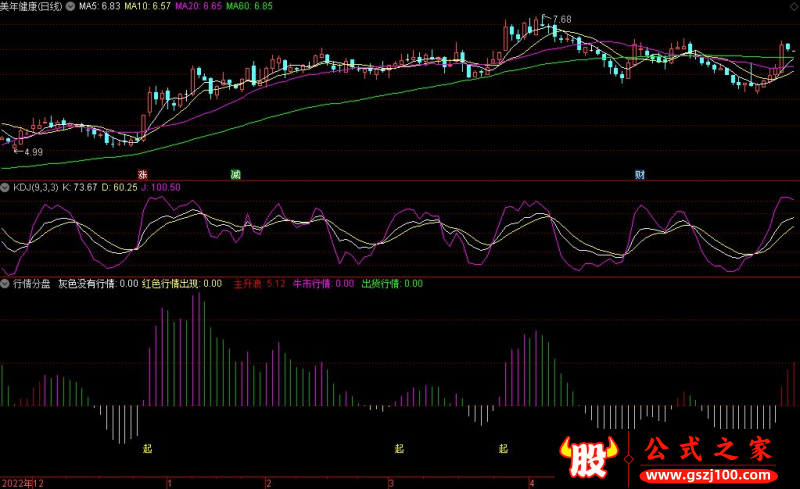The width and height of the screenshot is (800, 489).
Task: Click the 主升浪: 5.12 label
Action: click(x=260, y=284)
